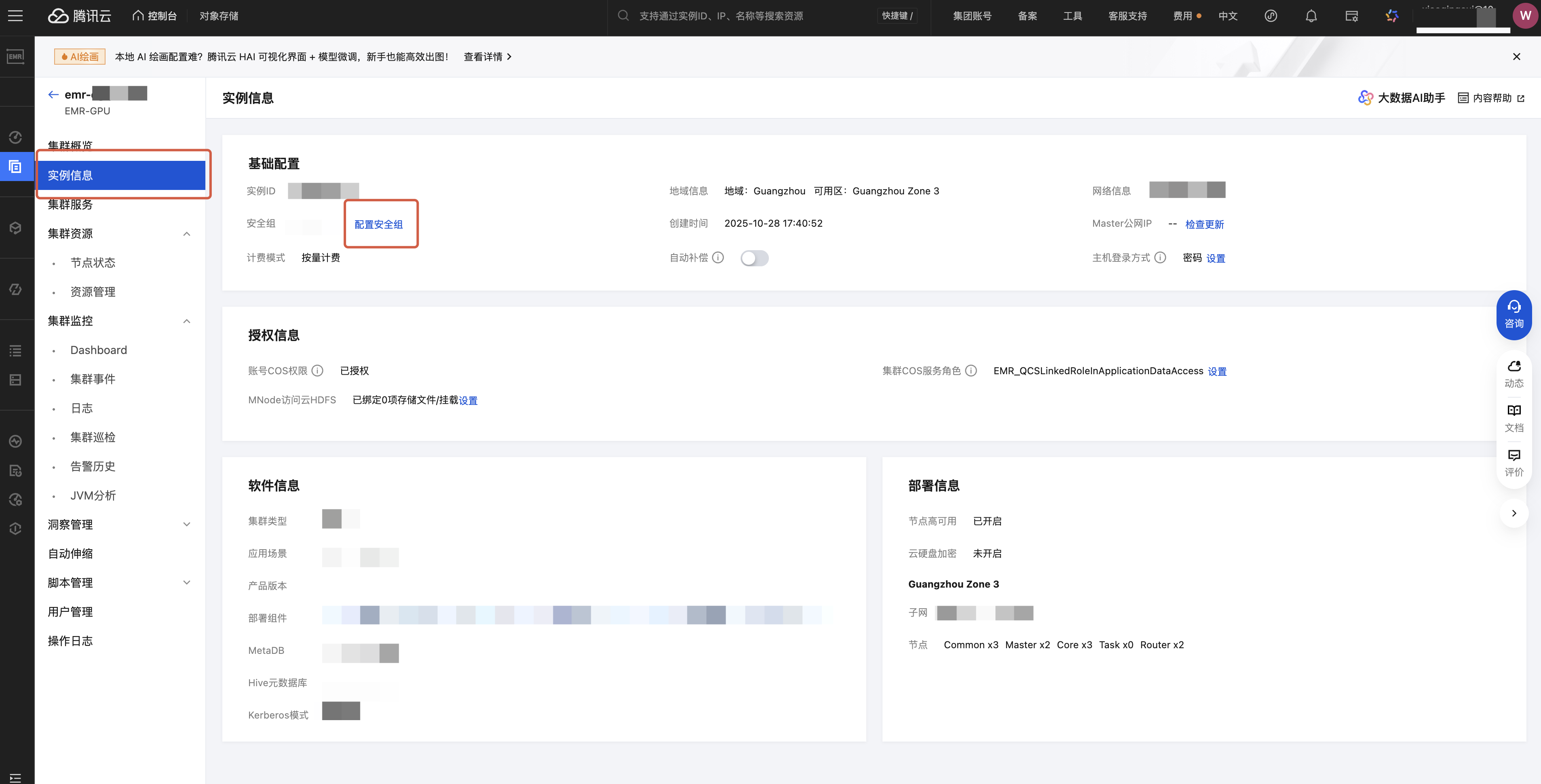The height and width of the screenshot is (784, 1541).
Task: Open 集群服务 in the sidebar
Action: pyautogui.click(x=70, y=205)
